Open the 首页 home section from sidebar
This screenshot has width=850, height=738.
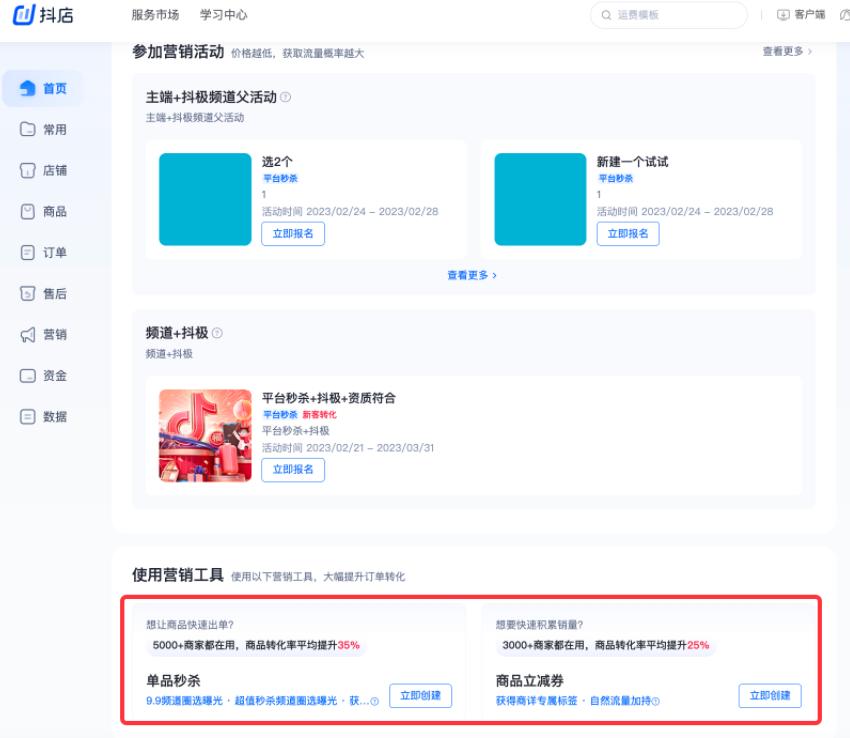click(42, 87)
